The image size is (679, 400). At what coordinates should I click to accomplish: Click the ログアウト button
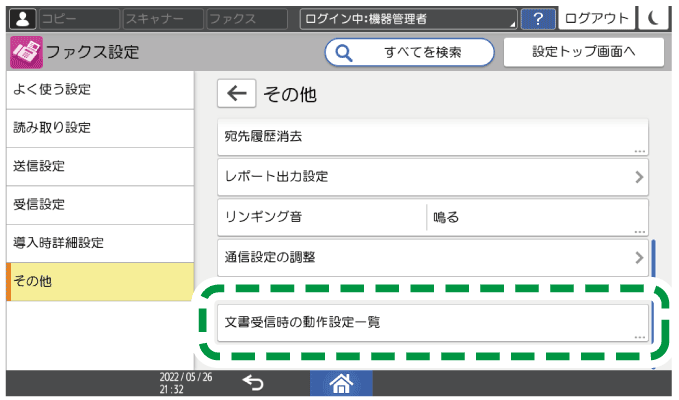(x=596, y=18)
